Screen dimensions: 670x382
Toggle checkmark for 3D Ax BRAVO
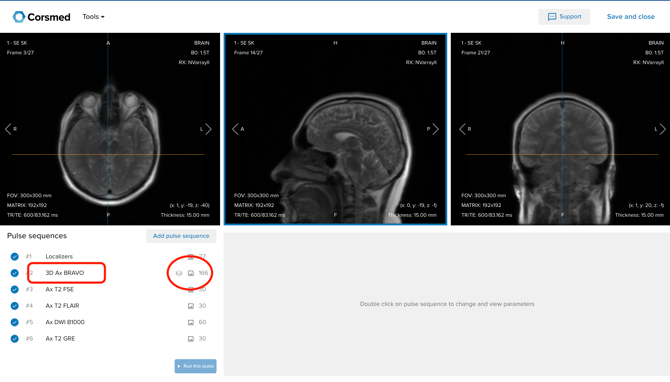click(x=15, y=273)
